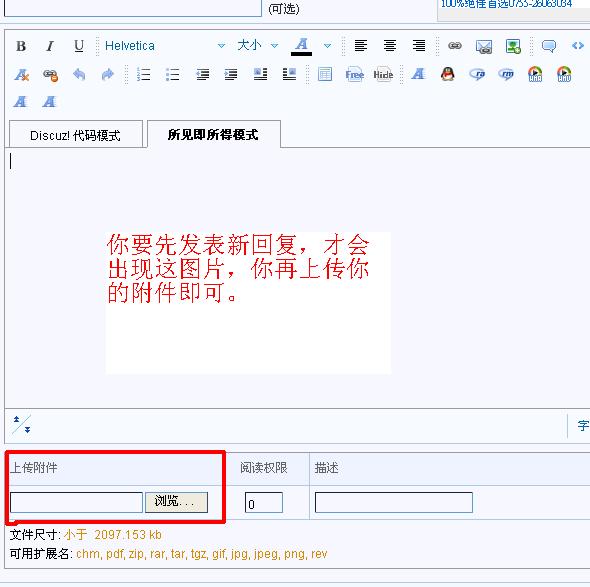Insert WMA audio media
Screen dimensions: 590x587
pyautogui.click(x=535, y=74)
